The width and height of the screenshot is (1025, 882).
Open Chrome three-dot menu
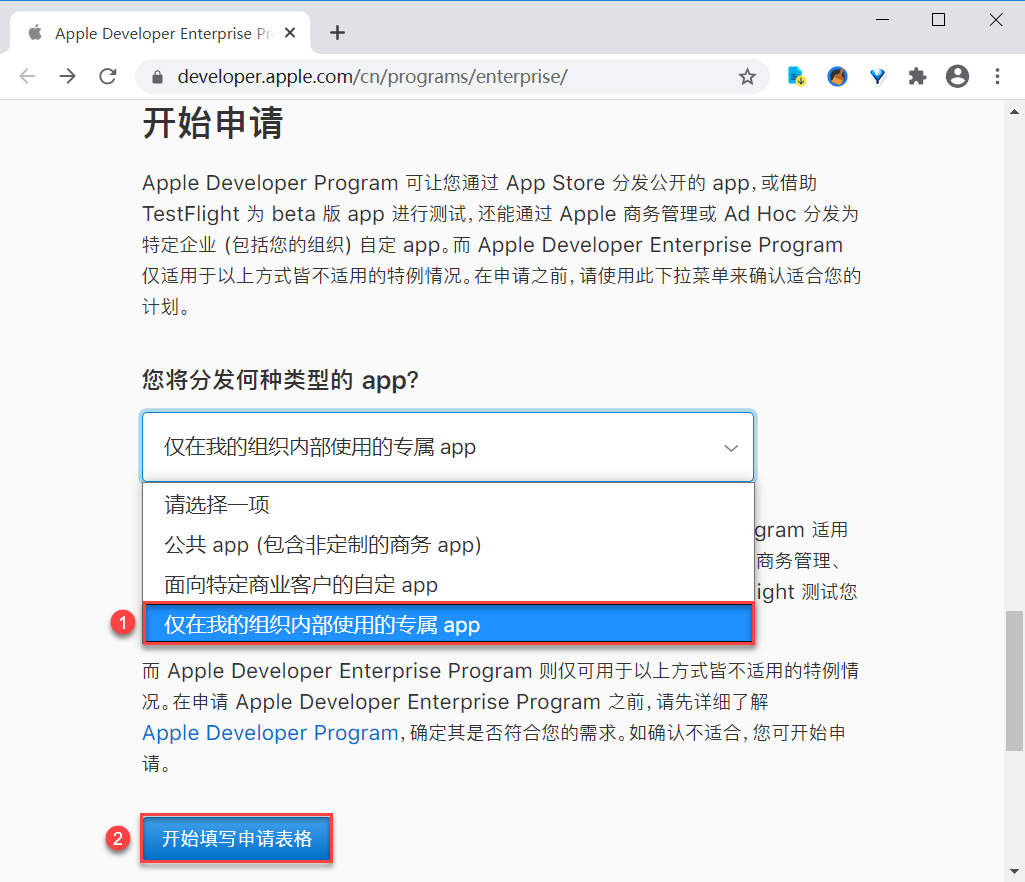997,76
